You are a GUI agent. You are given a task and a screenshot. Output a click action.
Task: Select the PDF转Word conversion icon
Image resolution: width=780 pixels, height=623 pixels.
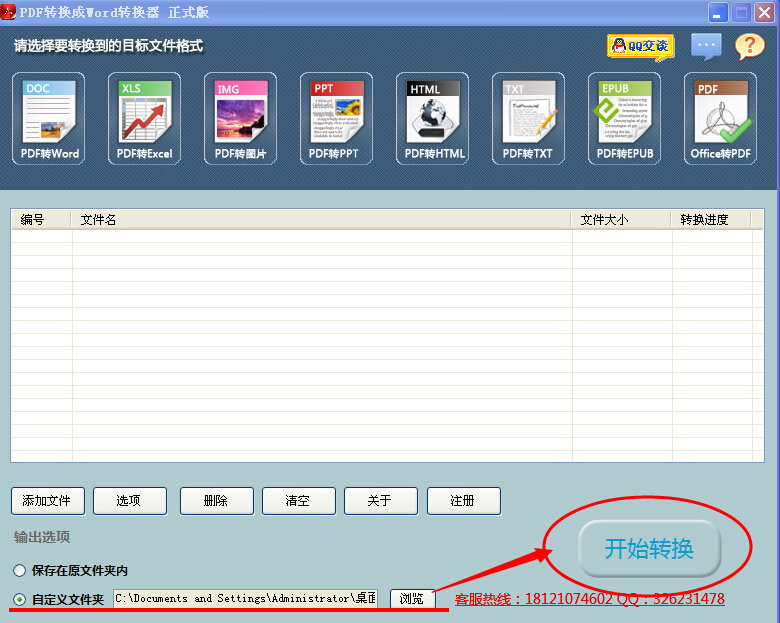pyautogui.click(x=50, y=119)
